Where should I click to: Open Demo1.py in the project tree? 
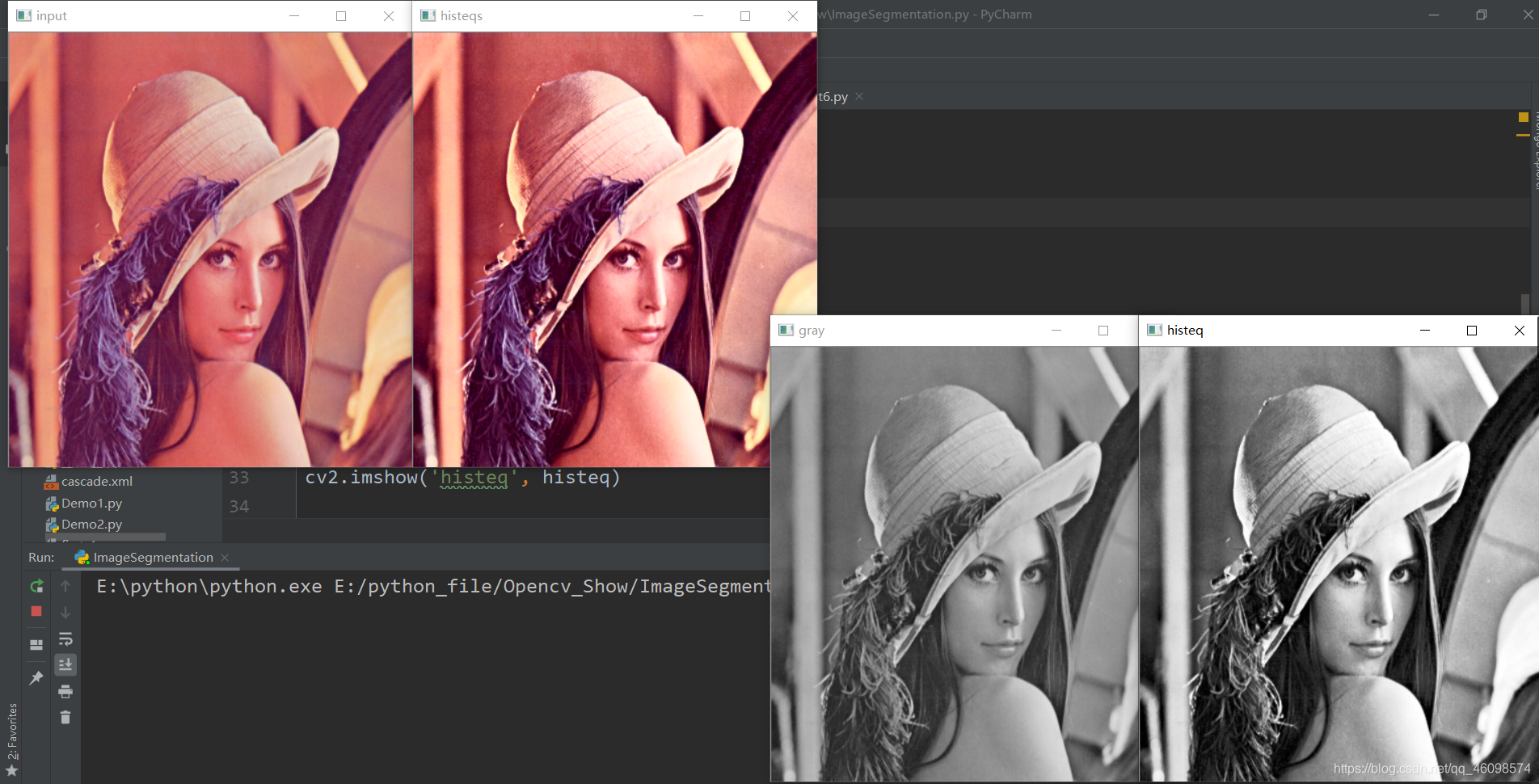pyautogui.click(x=91, y=504)
